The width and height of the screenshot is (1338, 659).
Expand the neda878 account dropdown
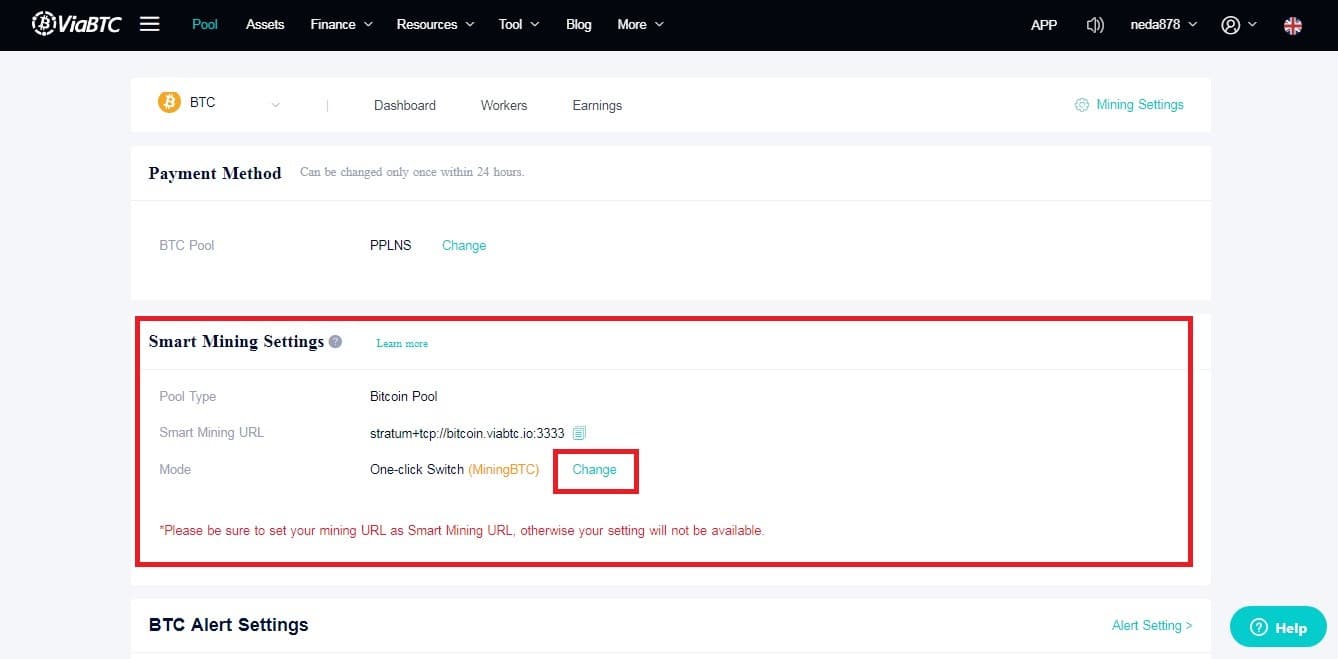coord(1163,25)
